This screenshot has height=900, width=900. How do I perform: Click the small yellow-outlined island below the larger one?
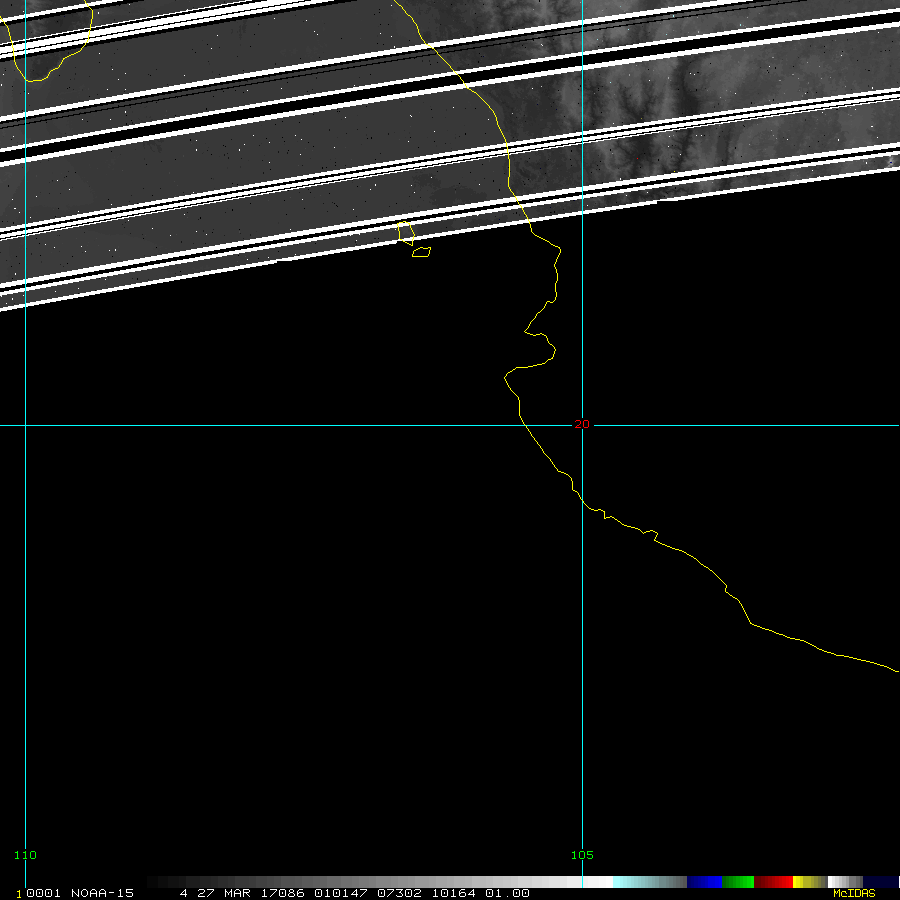click(421, 252)
